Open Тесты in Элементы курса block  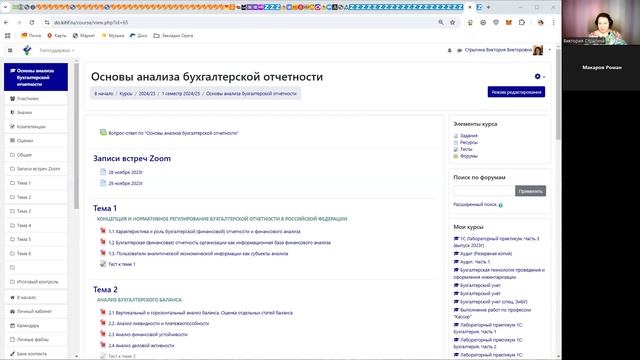(x=466, y=149)
